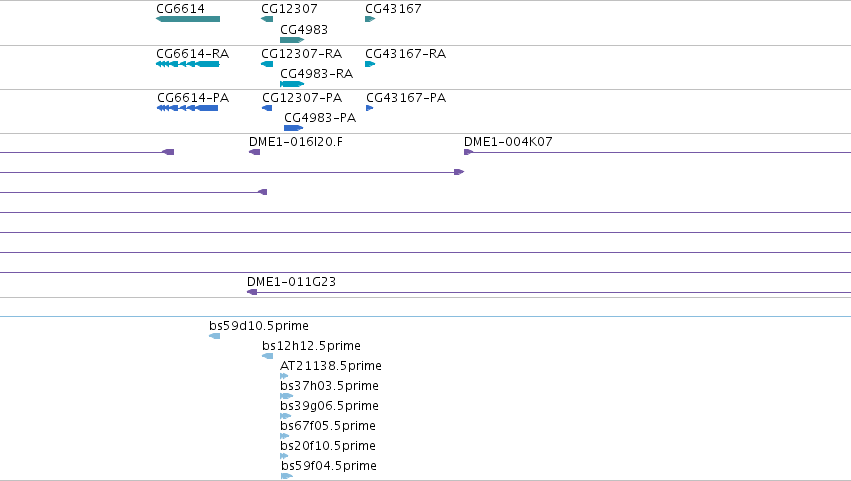Click the CG43167-RA label

[405, 54]
